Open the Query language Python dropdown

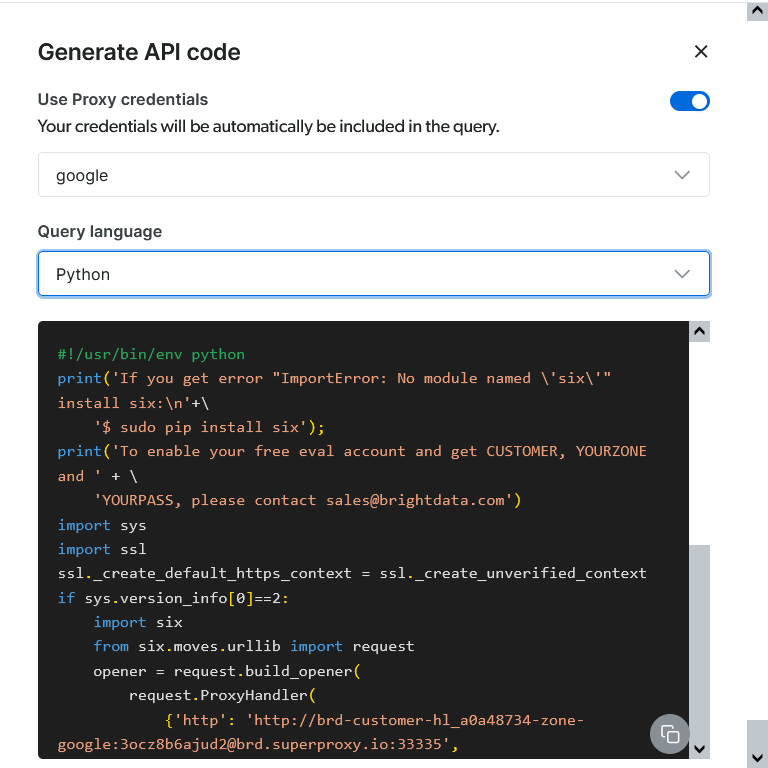374,274
